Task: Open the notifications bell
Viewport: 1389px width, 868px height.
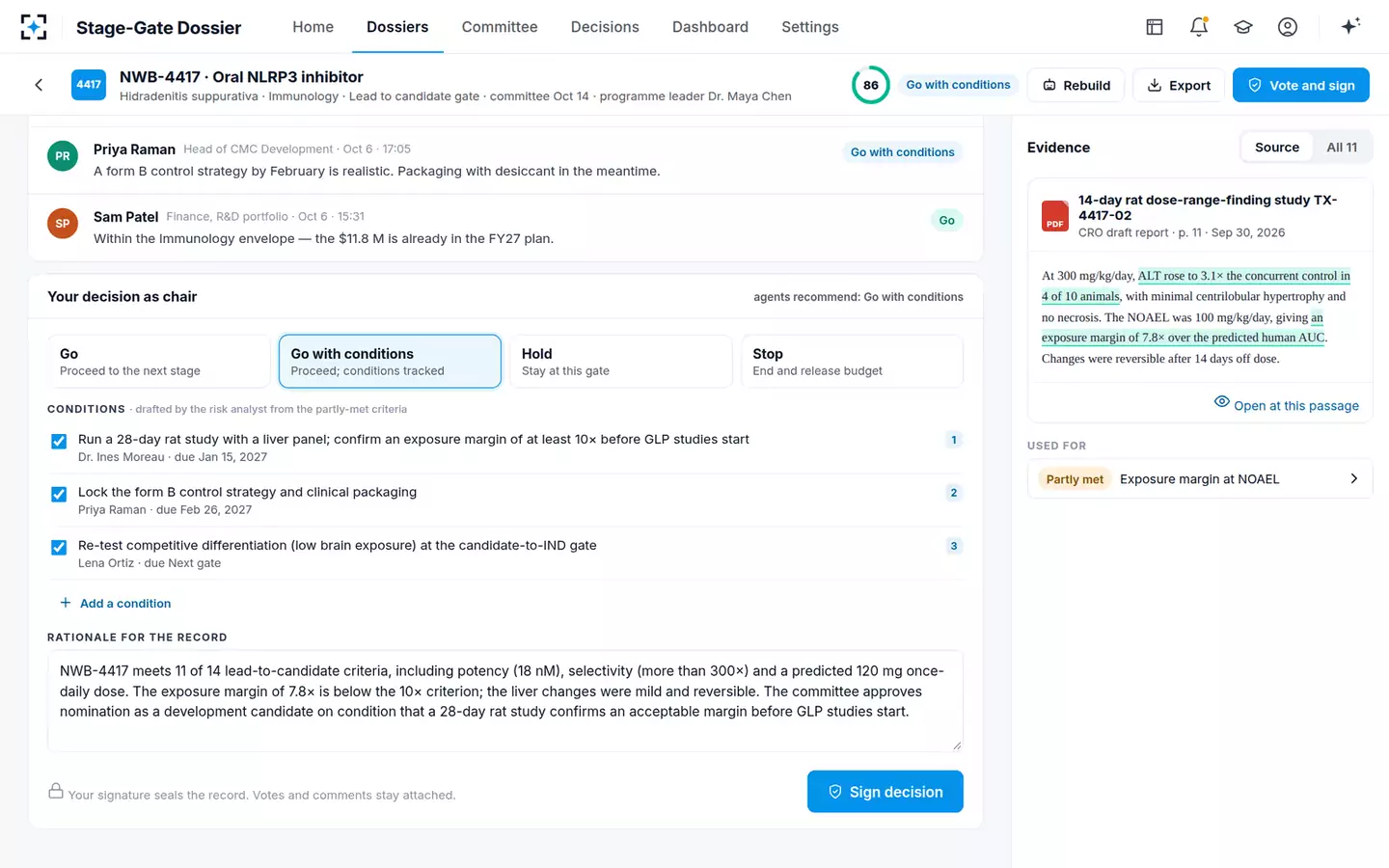Action: click(x=1199, y=27)
